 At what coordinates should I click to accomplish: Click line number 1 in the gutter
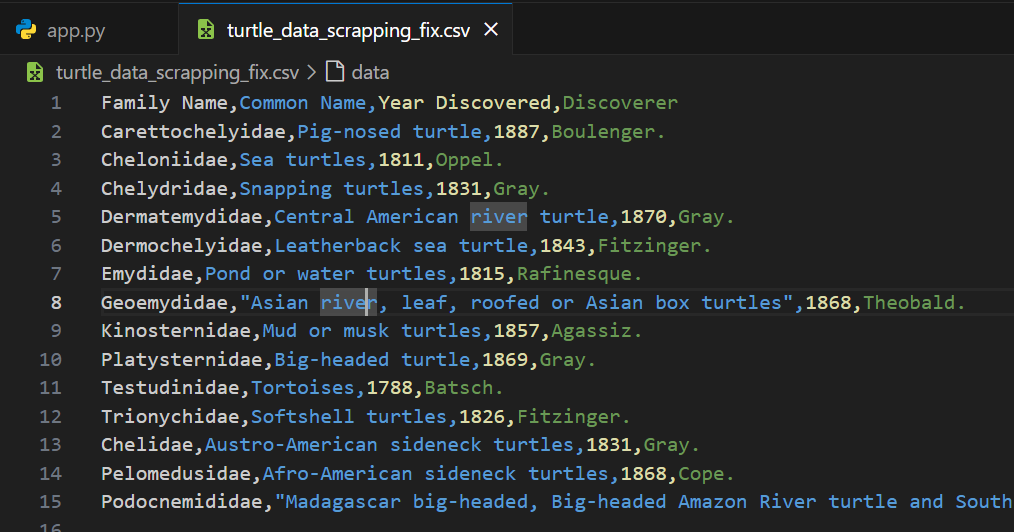tap(56, 103)
